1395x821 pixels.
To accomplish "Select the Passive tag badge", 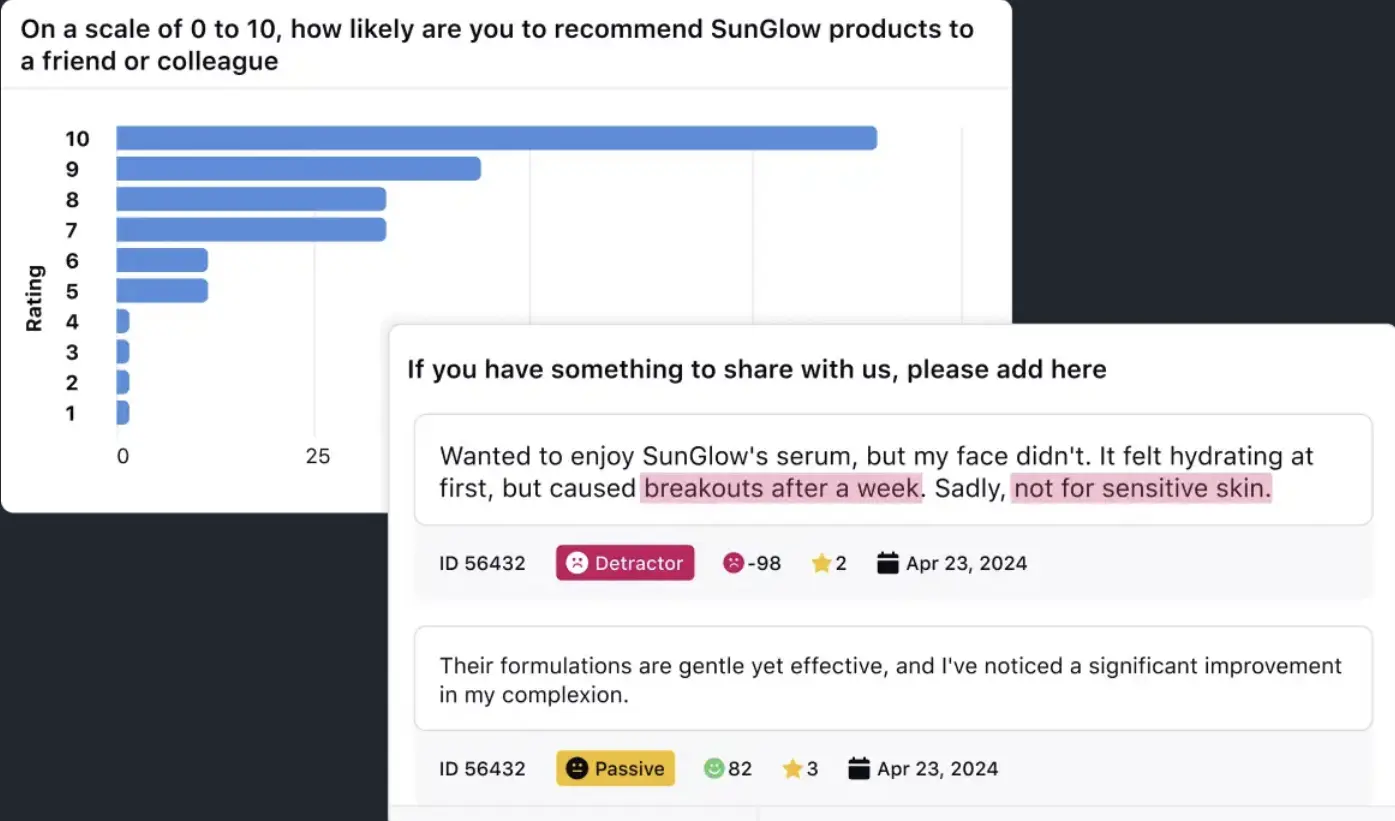I will (x=616, y=769).
